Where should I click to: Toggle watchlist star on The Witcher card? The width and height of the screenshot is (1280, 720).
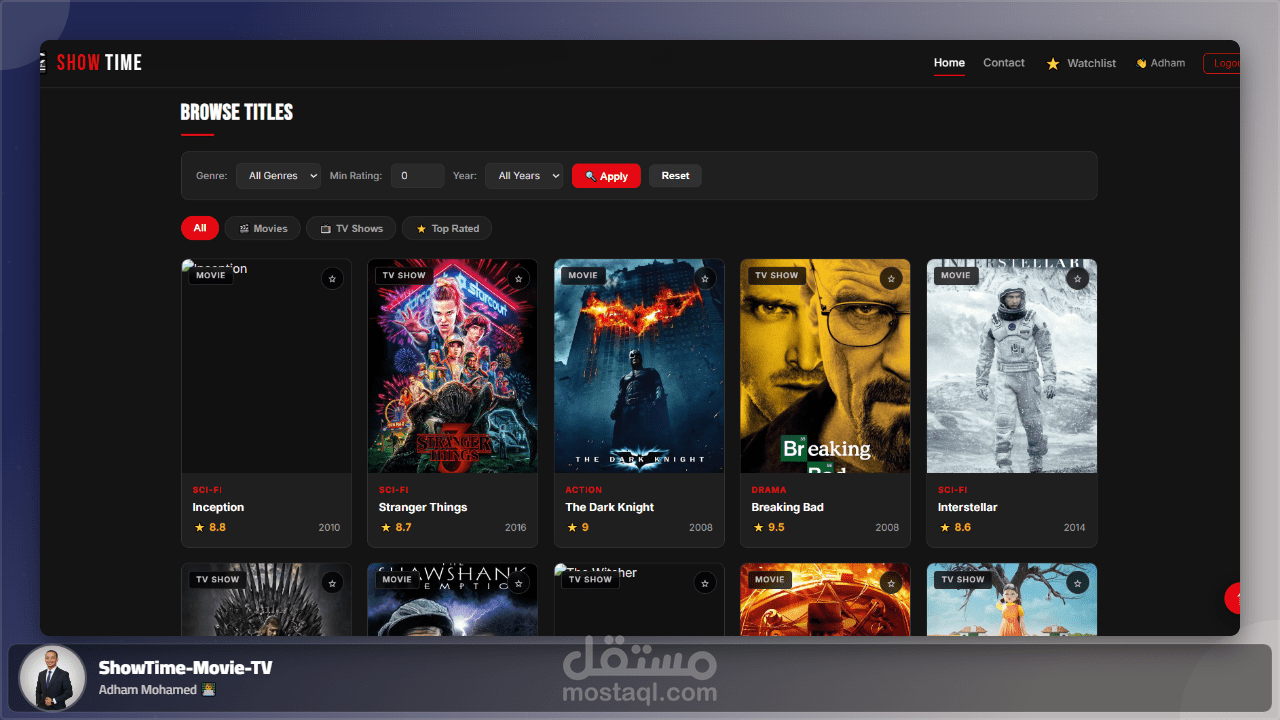705,582
